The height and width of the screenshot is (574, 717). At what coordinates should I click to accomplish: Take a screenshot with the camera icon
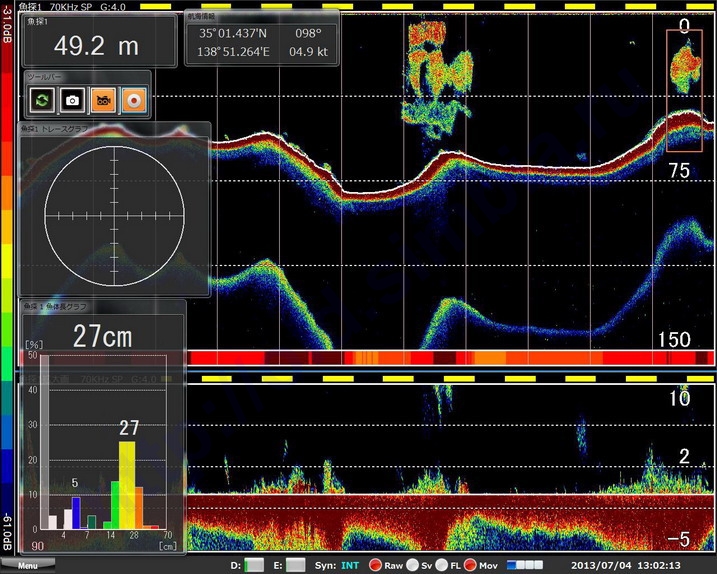coord(72,99)
